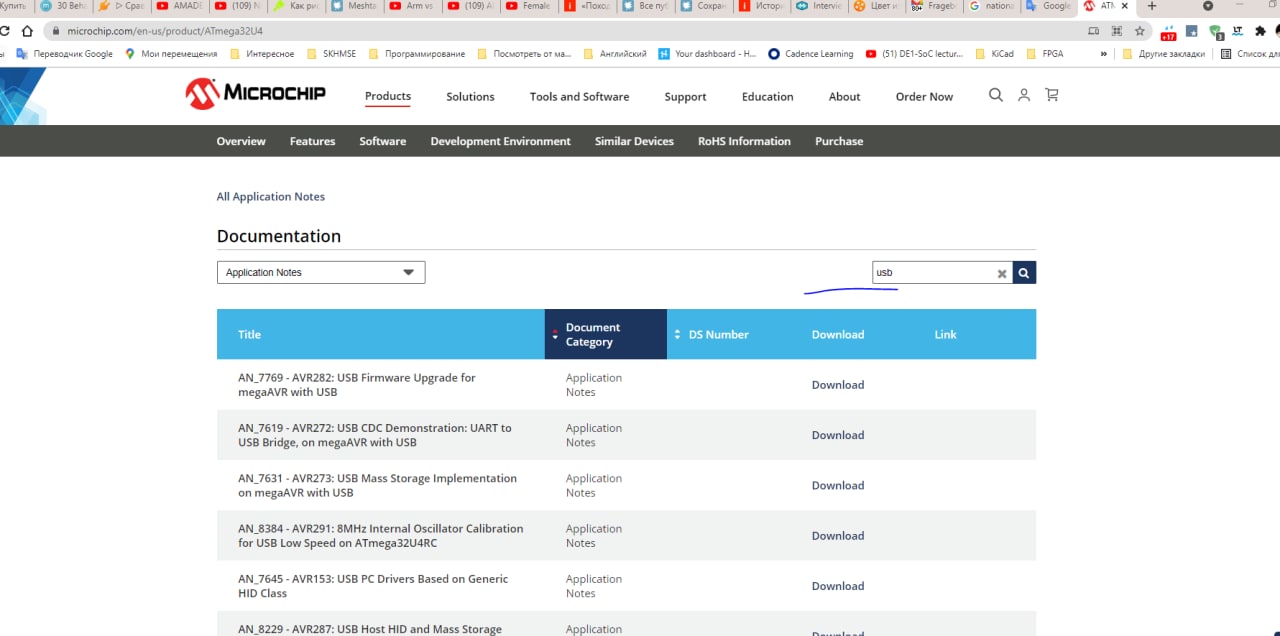Go to browser home page
This screenshot has height=636, width=1280.
click(x=26, y=31)
